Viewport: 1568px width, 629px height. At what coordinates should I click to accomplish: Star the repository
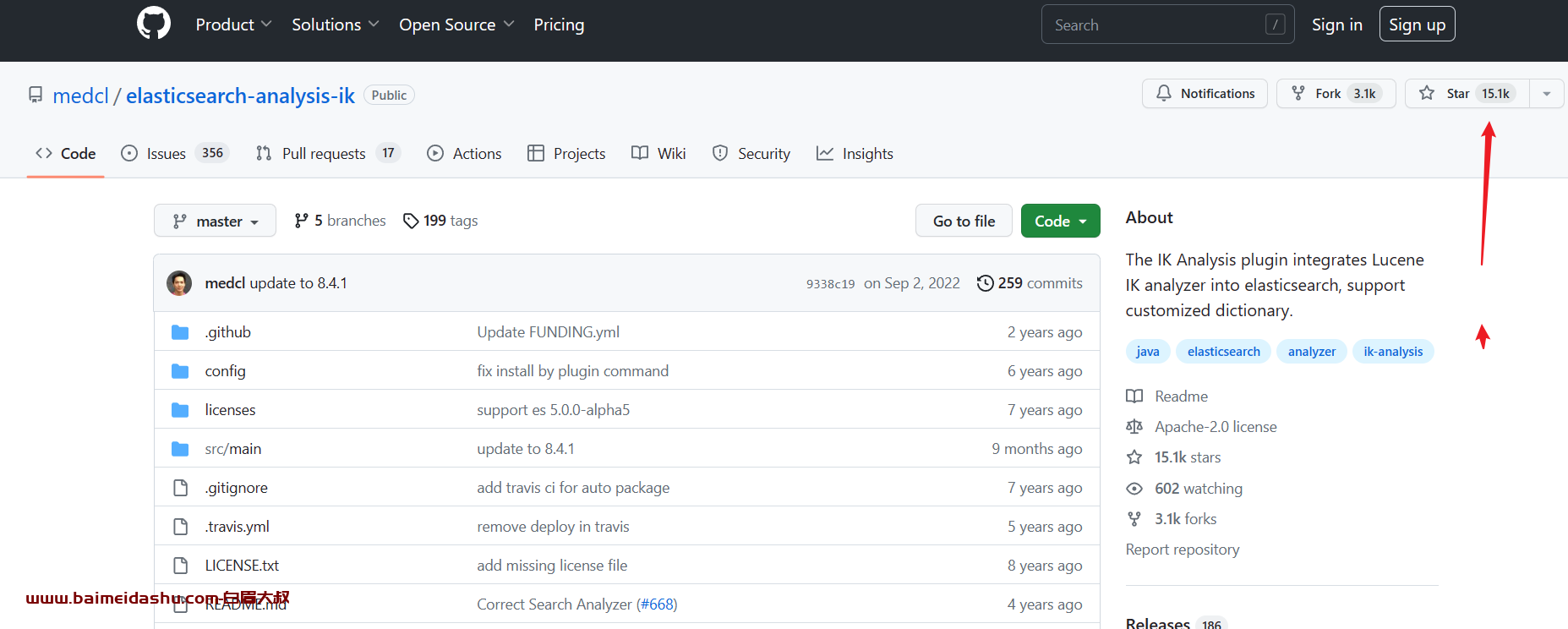pos(1467,94)
